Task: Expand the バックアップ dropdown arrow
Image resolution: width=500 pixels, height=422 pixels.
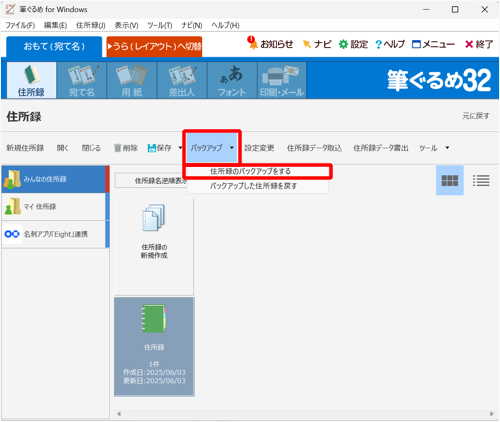Action: click(232, 147)
